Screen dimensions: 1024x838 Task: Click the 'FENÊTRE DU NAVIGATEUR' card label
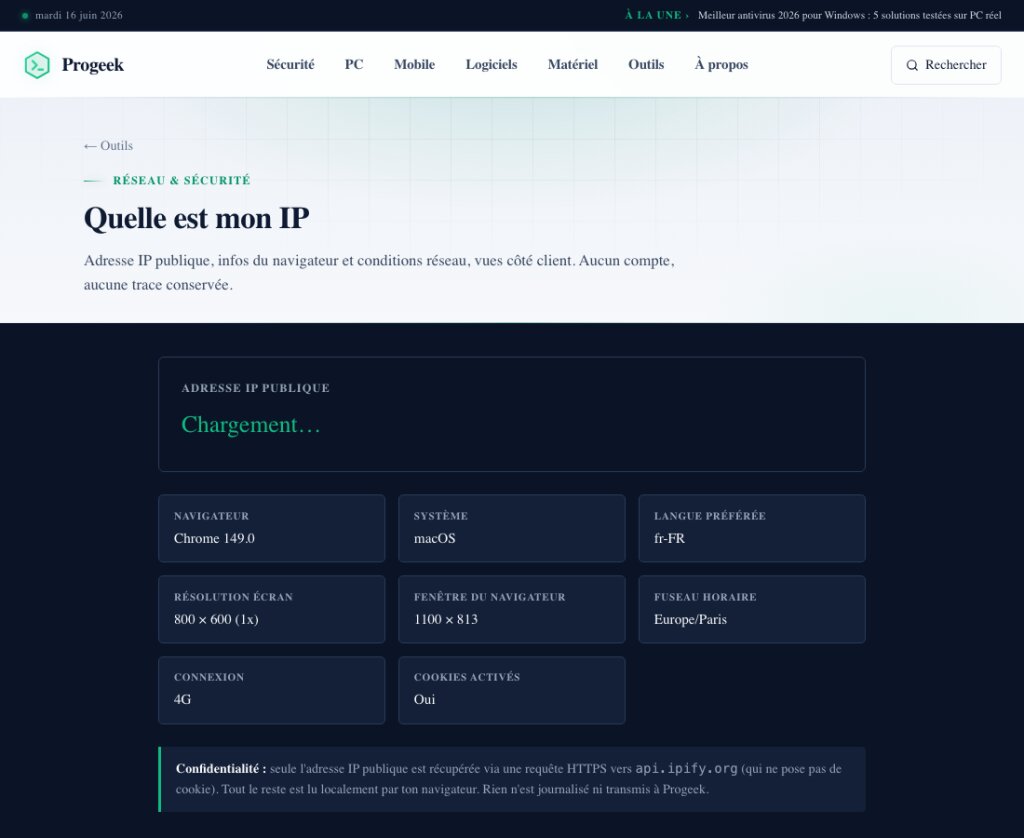[490, 597]
